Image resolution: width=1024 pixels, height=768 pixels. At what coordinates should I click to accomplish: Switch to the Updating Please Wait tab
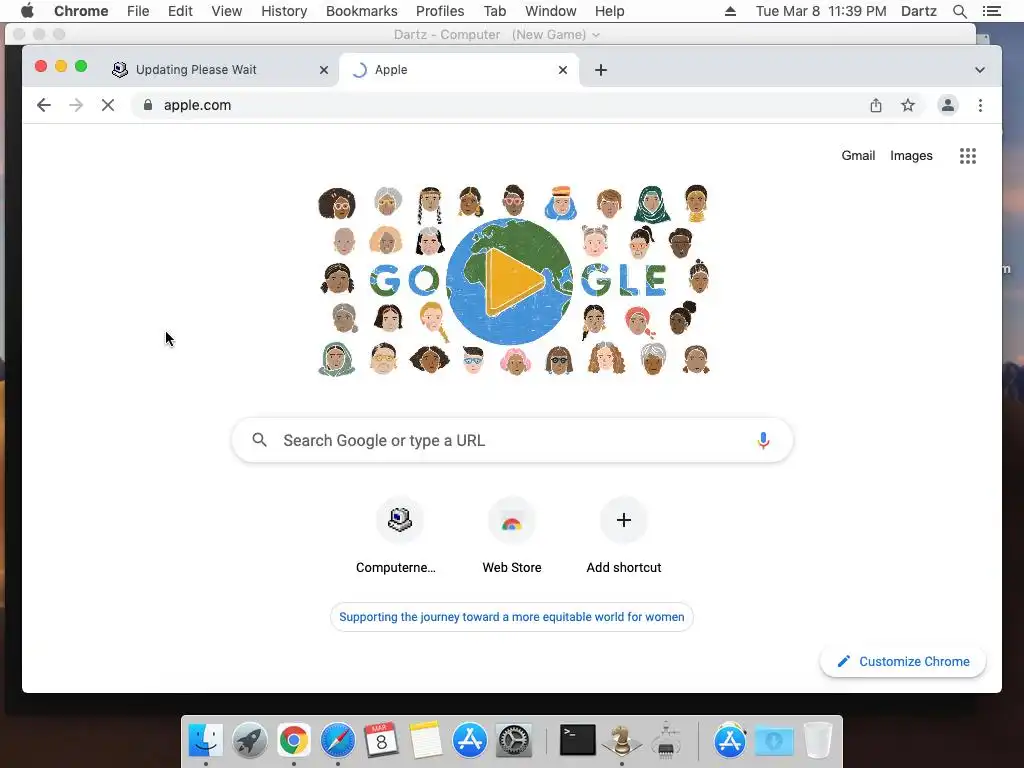coord(221,70)
